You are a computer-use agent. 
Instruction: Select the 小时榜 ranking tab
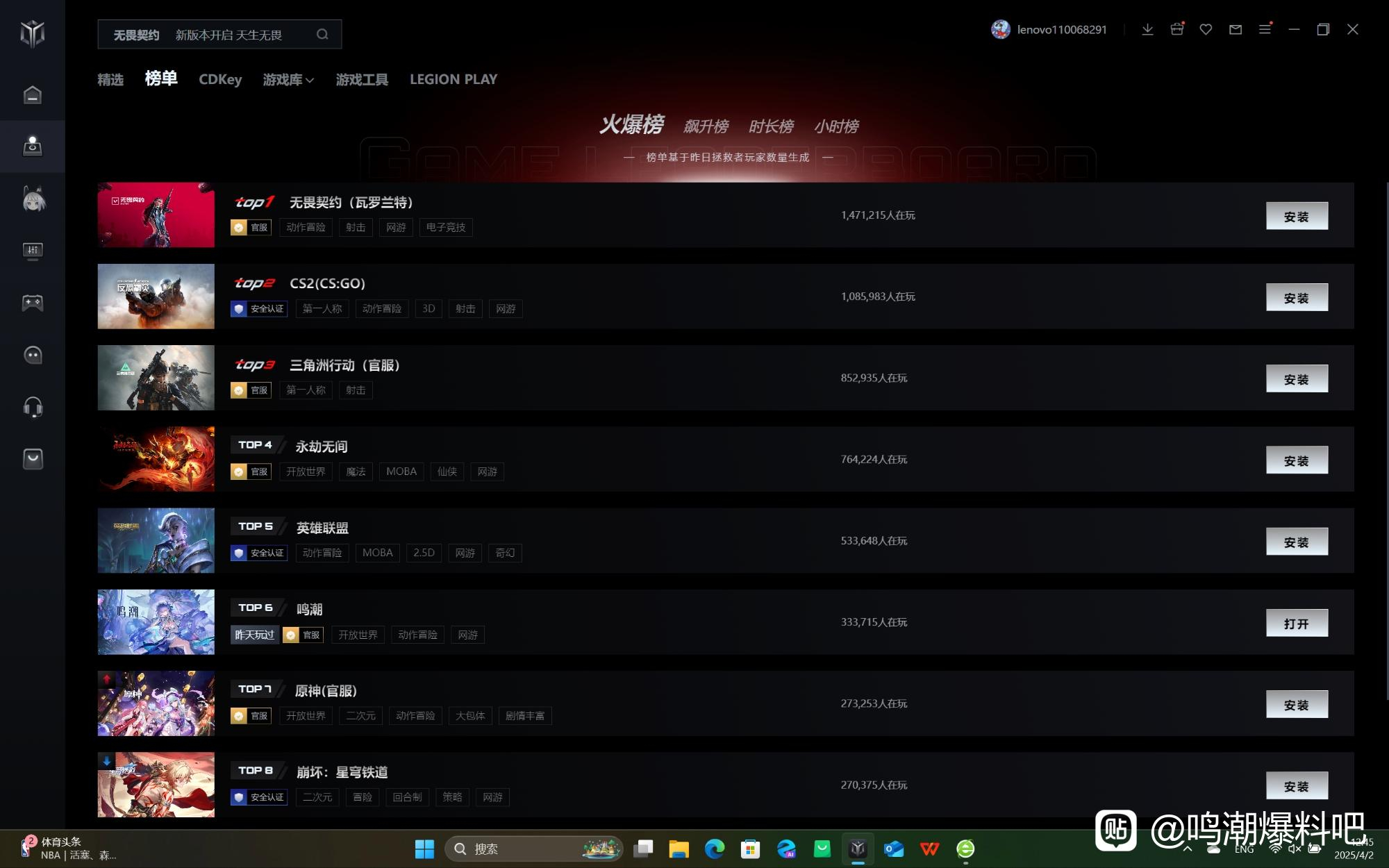pyautogui.click(x=836, y=126)
